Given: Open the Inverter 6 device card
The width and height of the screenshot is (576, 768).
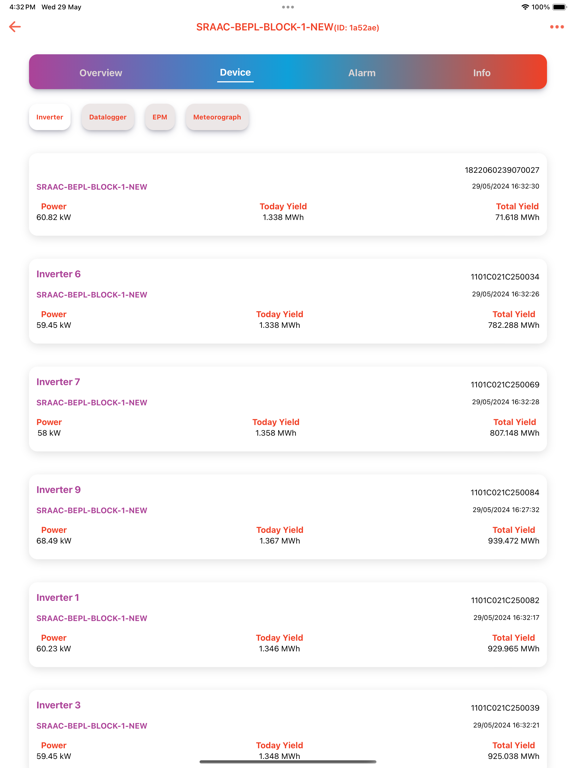Looking at the screenshot, I should [288, 301].
